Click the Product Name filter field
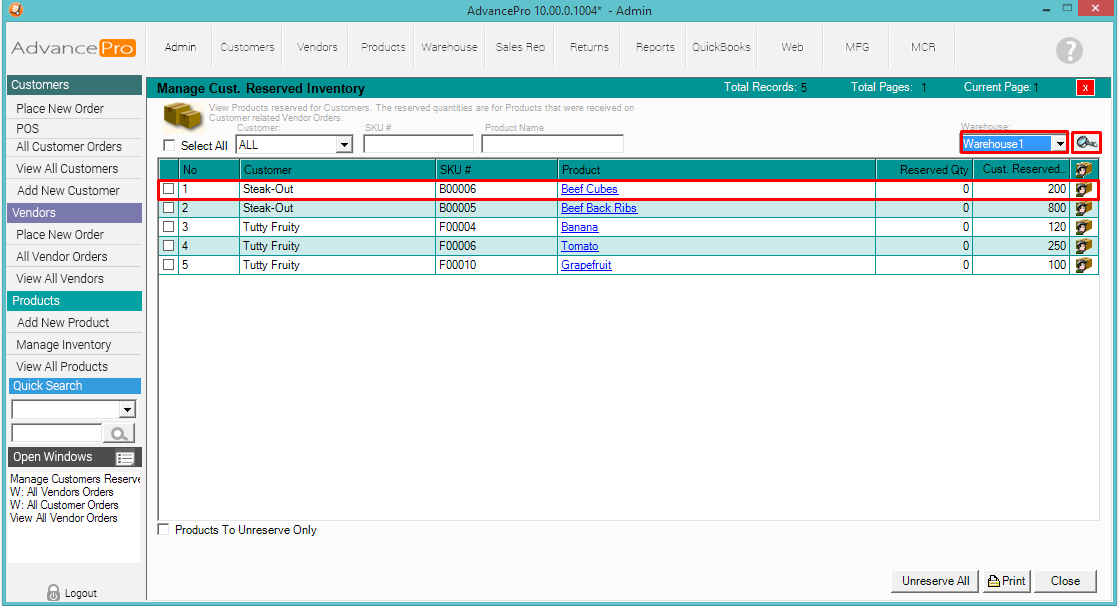1119x606 pixels. coord(552,144)
